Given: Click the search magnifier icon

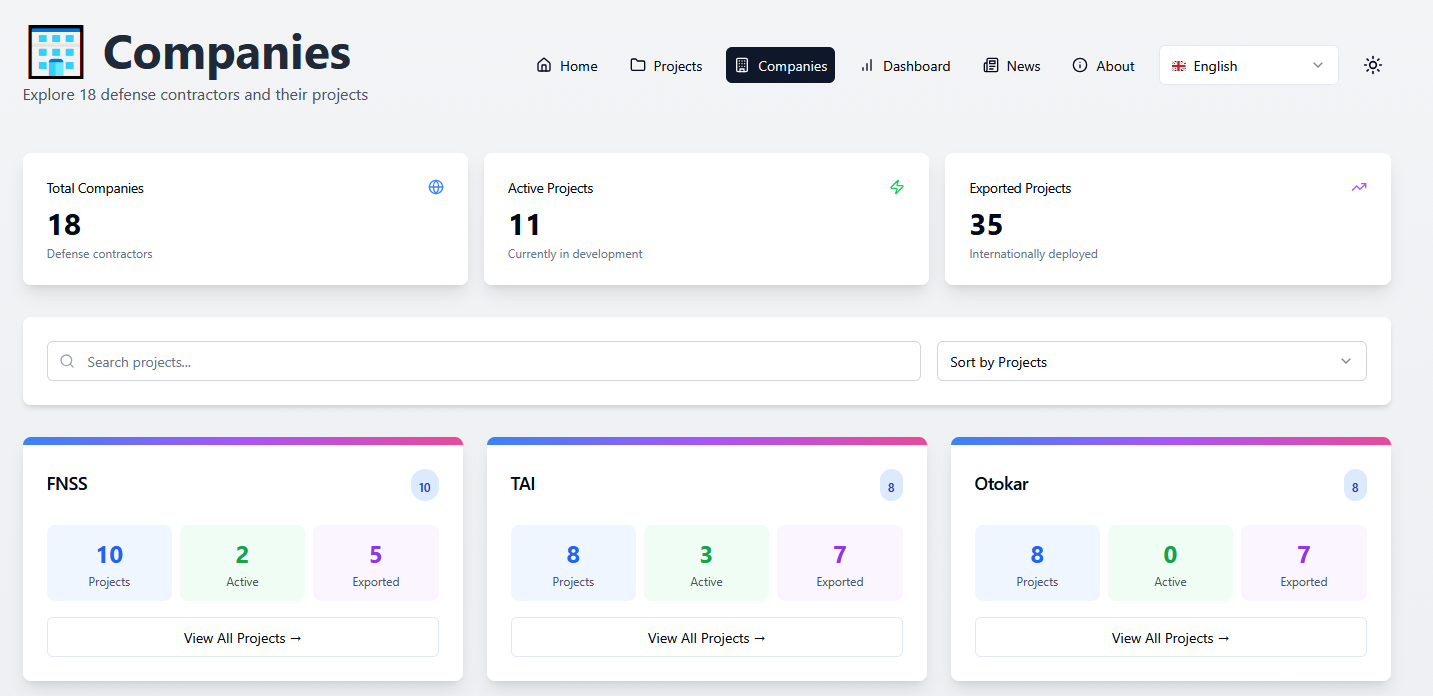Looking at the screenshot, I should point(66,361).
